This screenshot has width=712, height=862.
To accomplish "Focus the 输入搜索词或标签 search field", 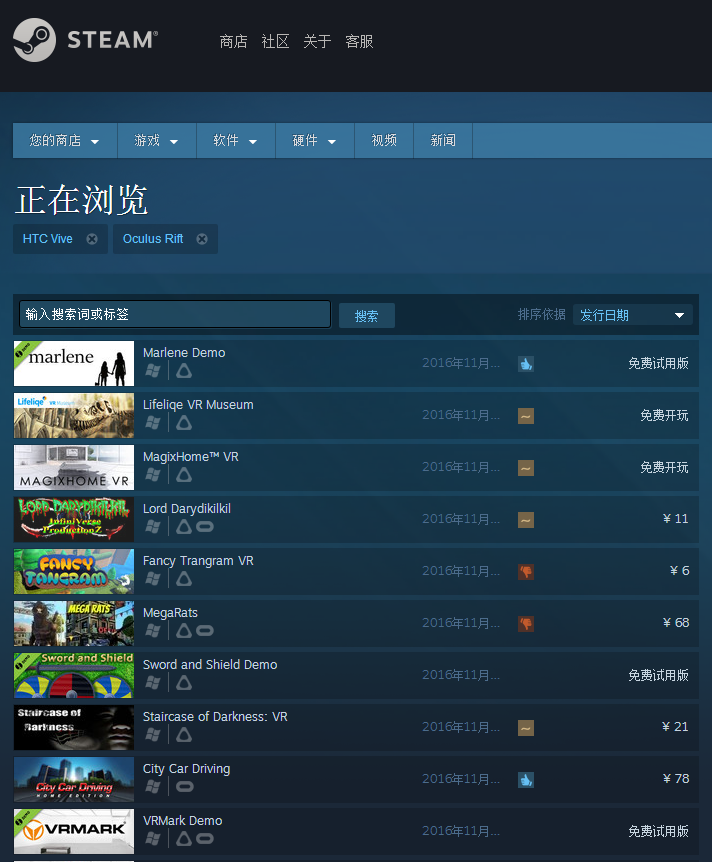I will pos(175,314).
